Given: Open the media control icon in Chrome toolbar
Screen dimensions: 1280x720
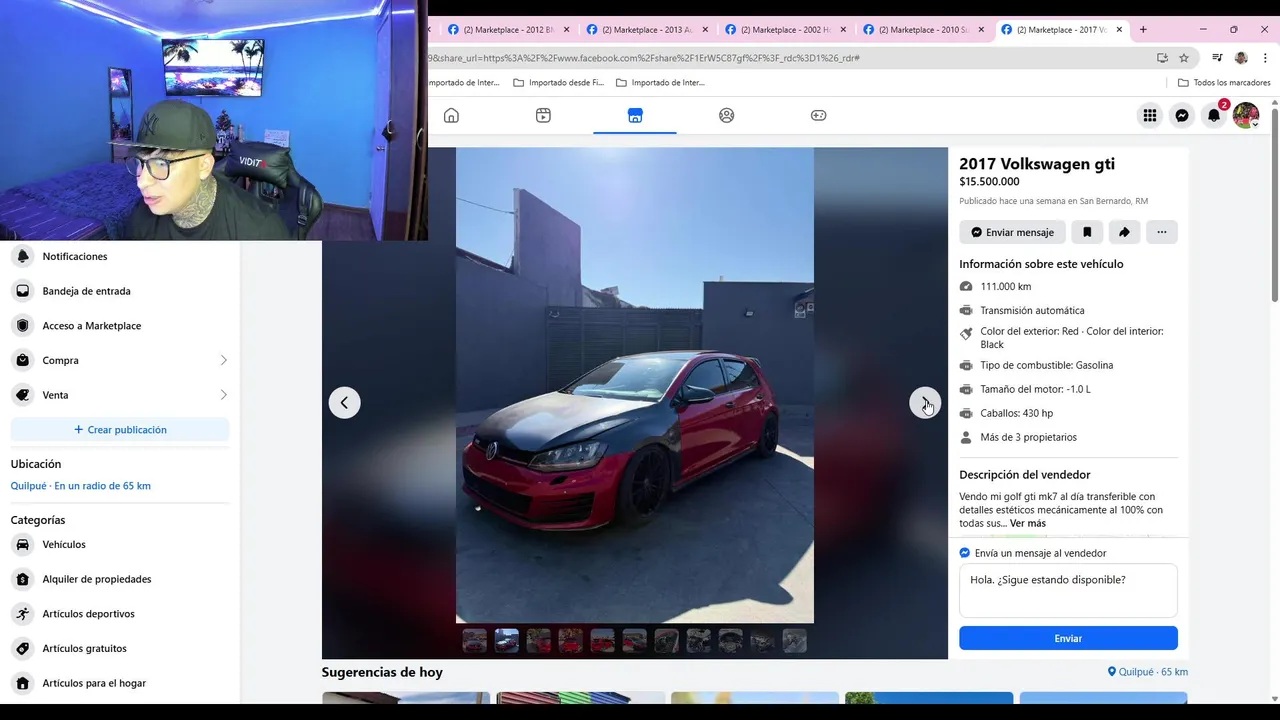Looking at the screenshot, I should tap(1217, 58).
